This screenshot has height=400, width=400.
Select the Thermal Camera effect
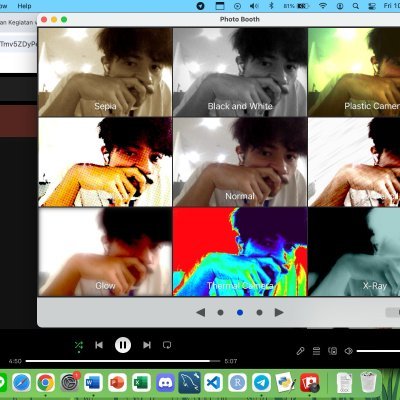pos(240,252)
